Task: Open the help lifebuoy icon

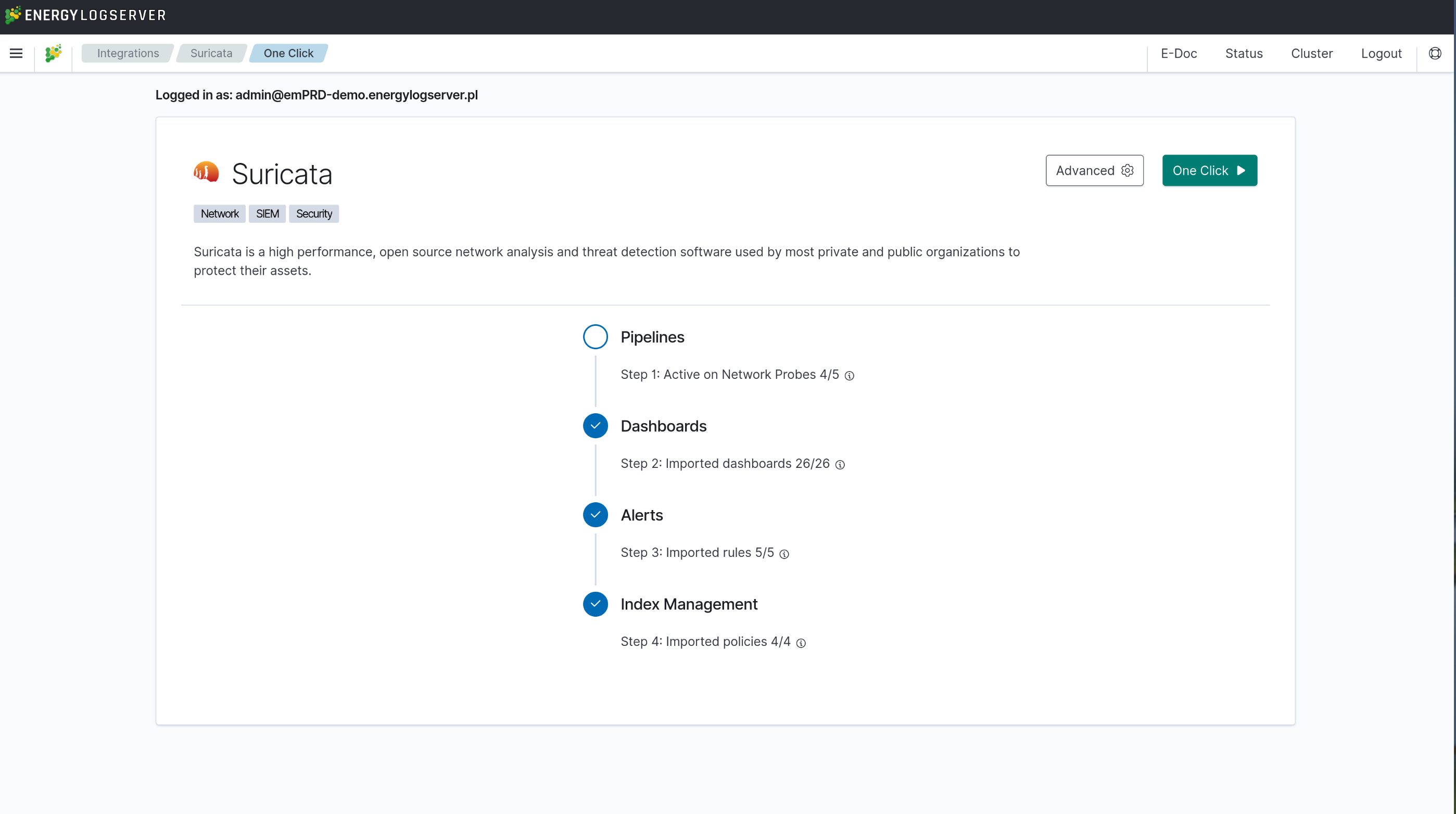Action: (1435, 53)
